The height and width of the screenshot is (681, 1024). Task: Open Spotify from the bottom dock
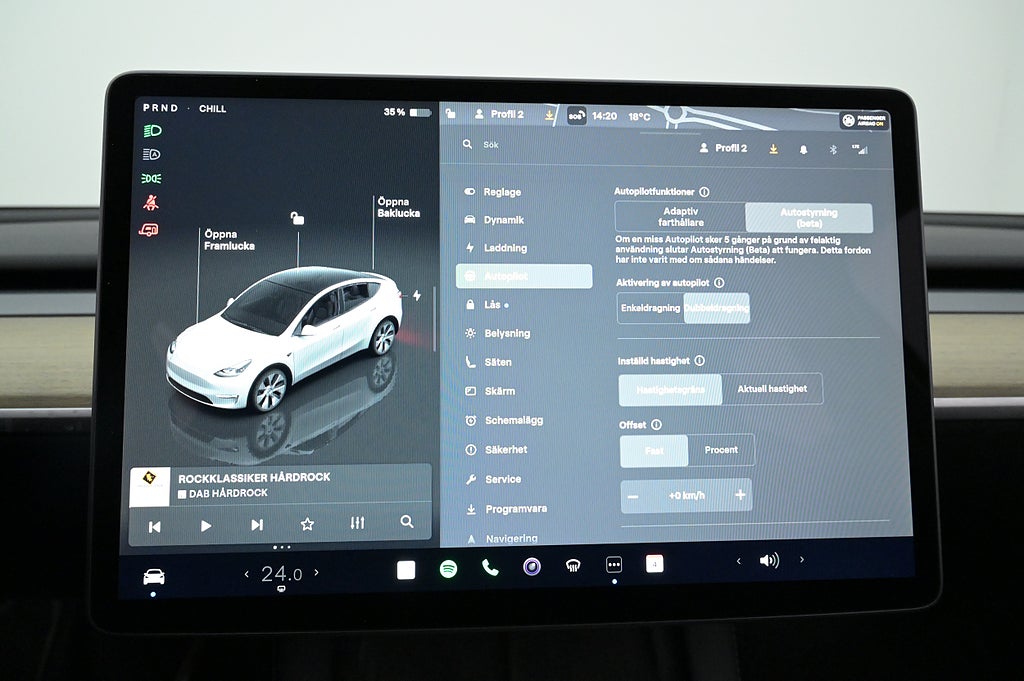(448, 568)
